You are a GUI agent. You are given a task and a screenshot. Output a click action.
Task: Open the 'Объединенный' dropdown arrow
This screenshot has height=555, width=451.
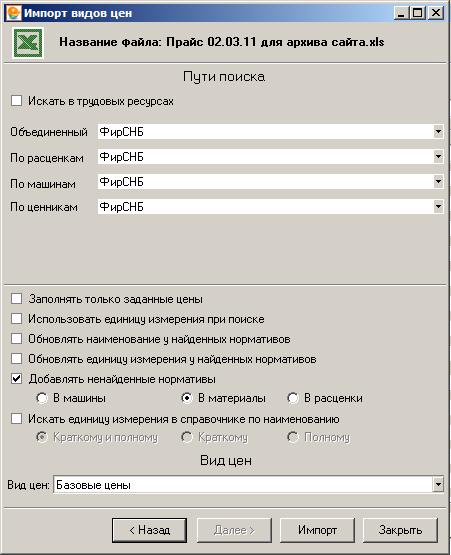(x=438, y=132)
